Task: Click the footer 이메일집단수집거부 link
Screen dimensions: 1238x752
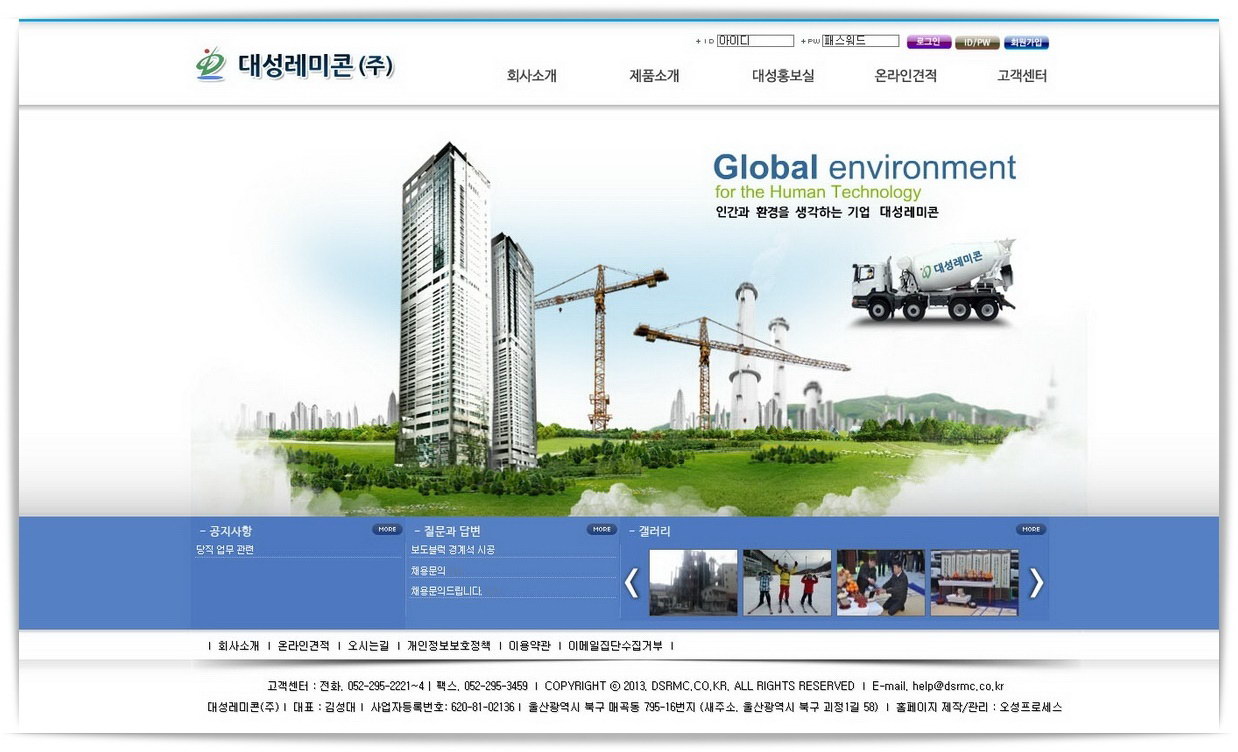Action: 615,646
